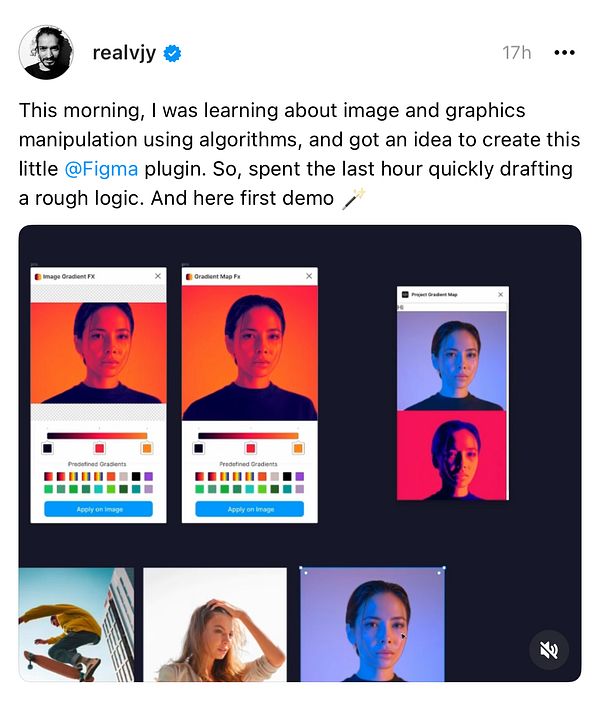
Task: Open the realvjy username link
Action: tap(124, 53)
